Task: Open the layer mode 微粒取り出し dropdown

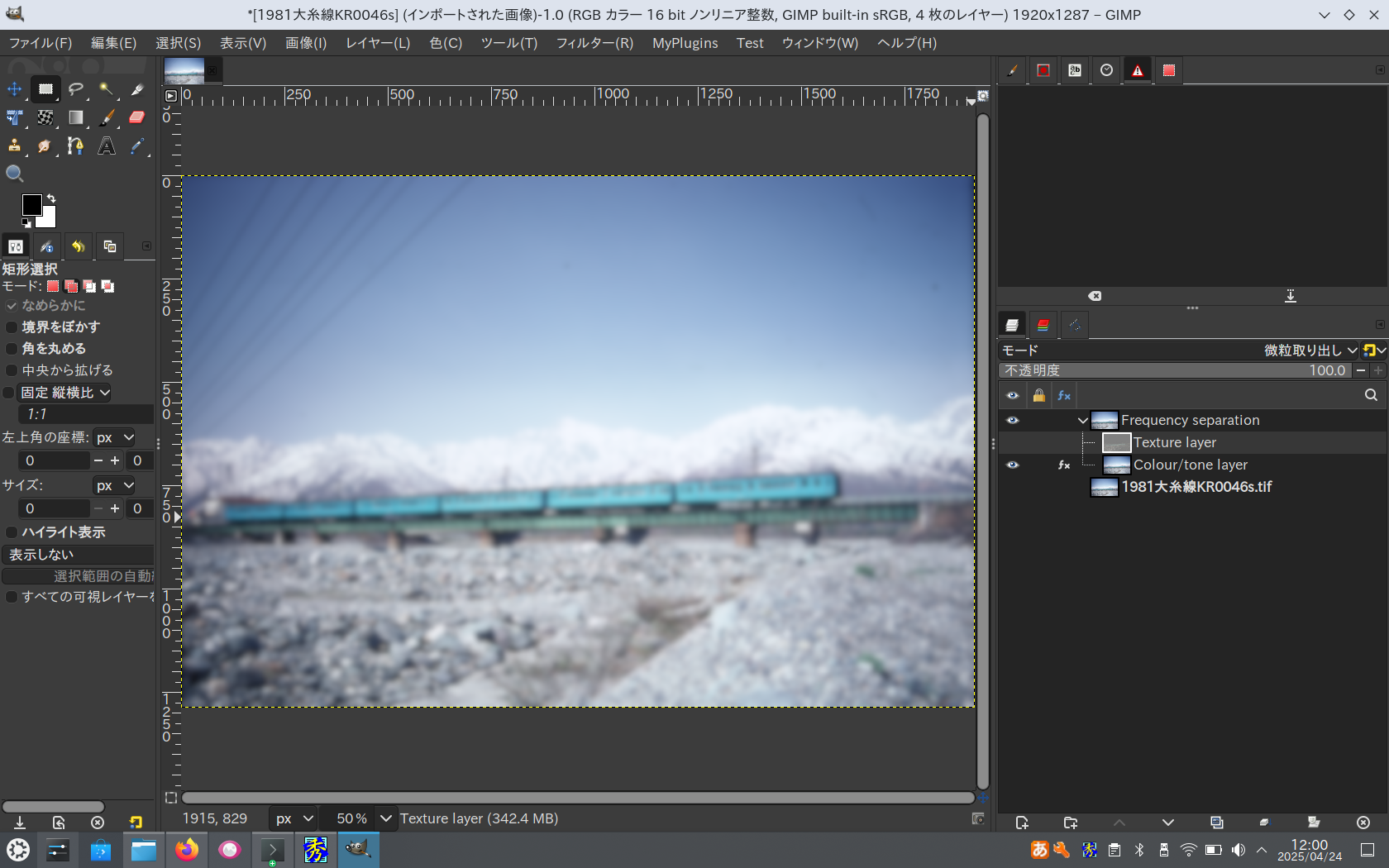Action: pos(1306,351)
